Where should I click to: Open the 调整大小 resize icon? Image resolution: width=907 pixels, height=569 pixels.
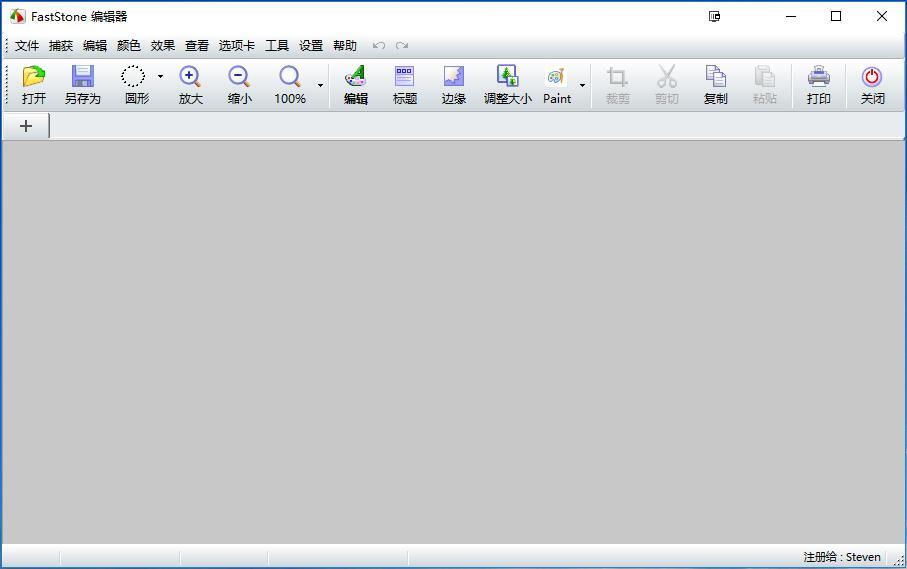tap(507, 76)
